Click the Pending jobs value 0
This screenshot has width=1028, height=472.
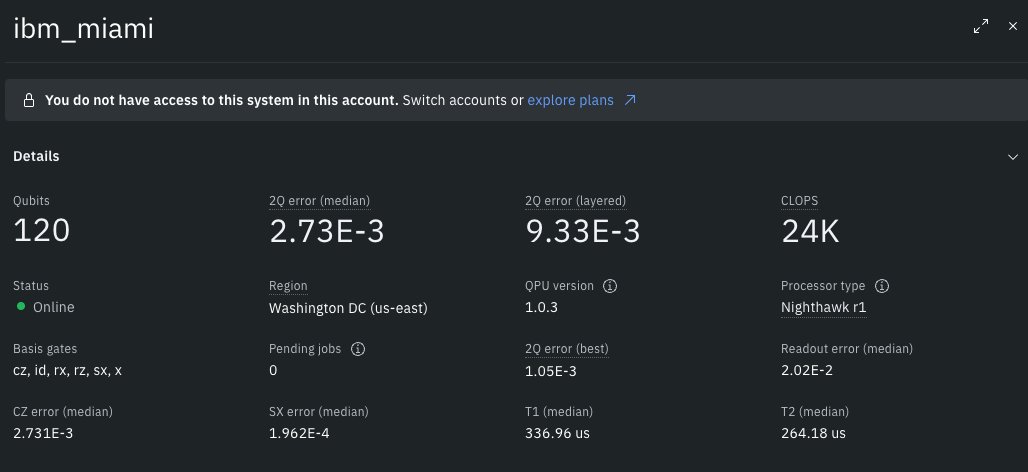(273, 370)
